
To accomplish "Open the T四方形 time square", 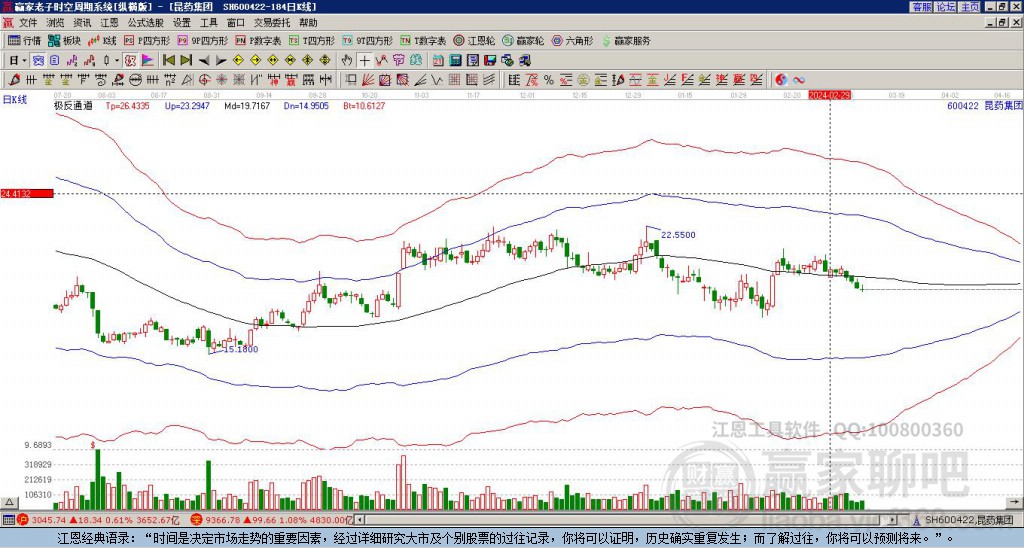I will tap(312, 40).
